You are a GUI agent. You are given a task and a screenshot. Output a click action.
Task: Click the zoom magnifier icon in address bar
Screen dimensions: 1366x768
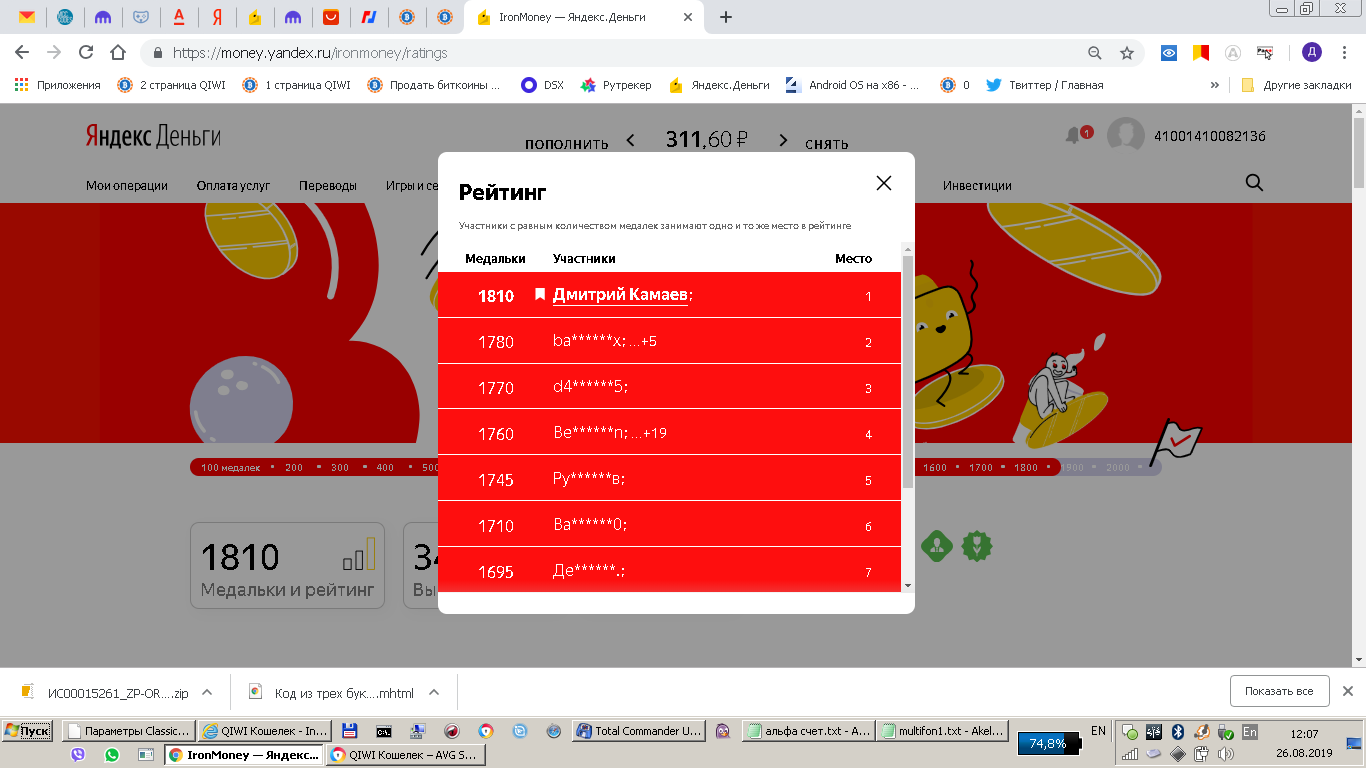click(1095, 53)
